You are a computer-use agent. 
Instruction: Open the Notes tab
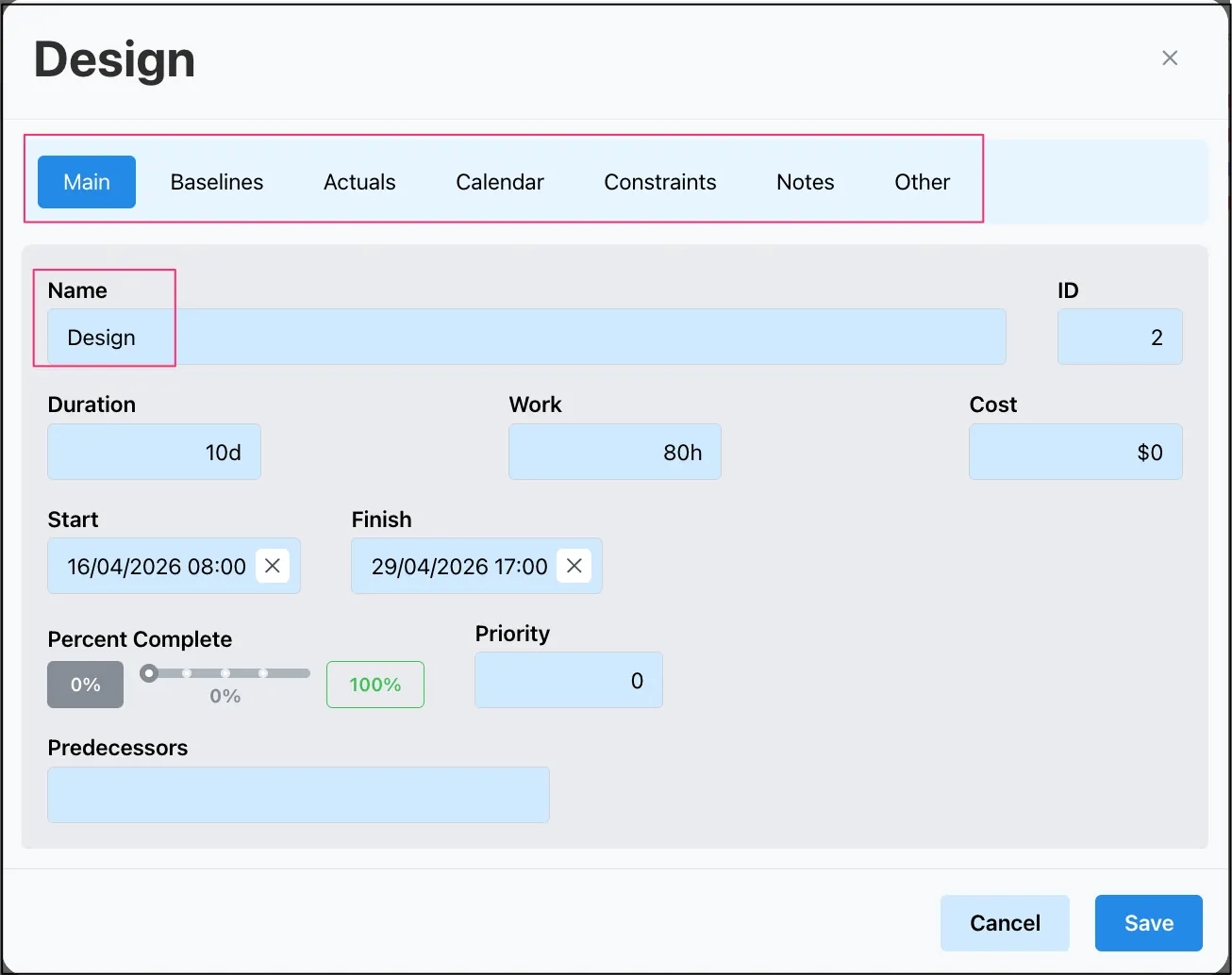(806, 182)
